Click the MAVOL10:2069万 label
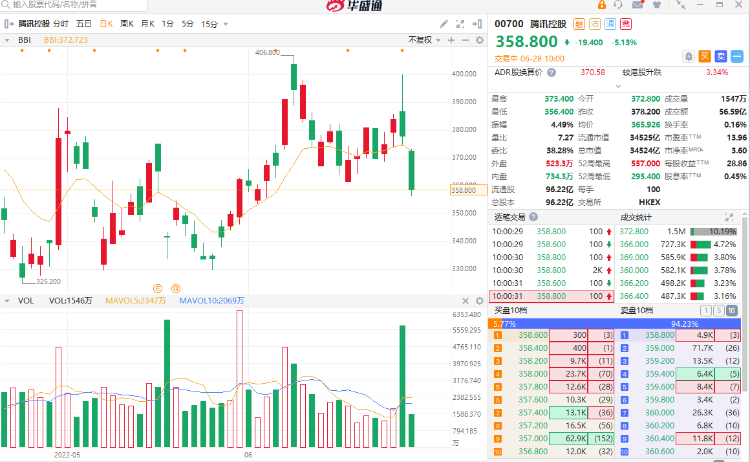 (211, 301)
